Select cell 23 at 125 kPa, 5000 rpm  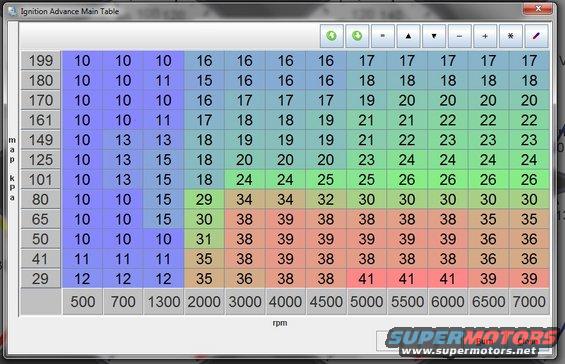(x=367, y=160)
